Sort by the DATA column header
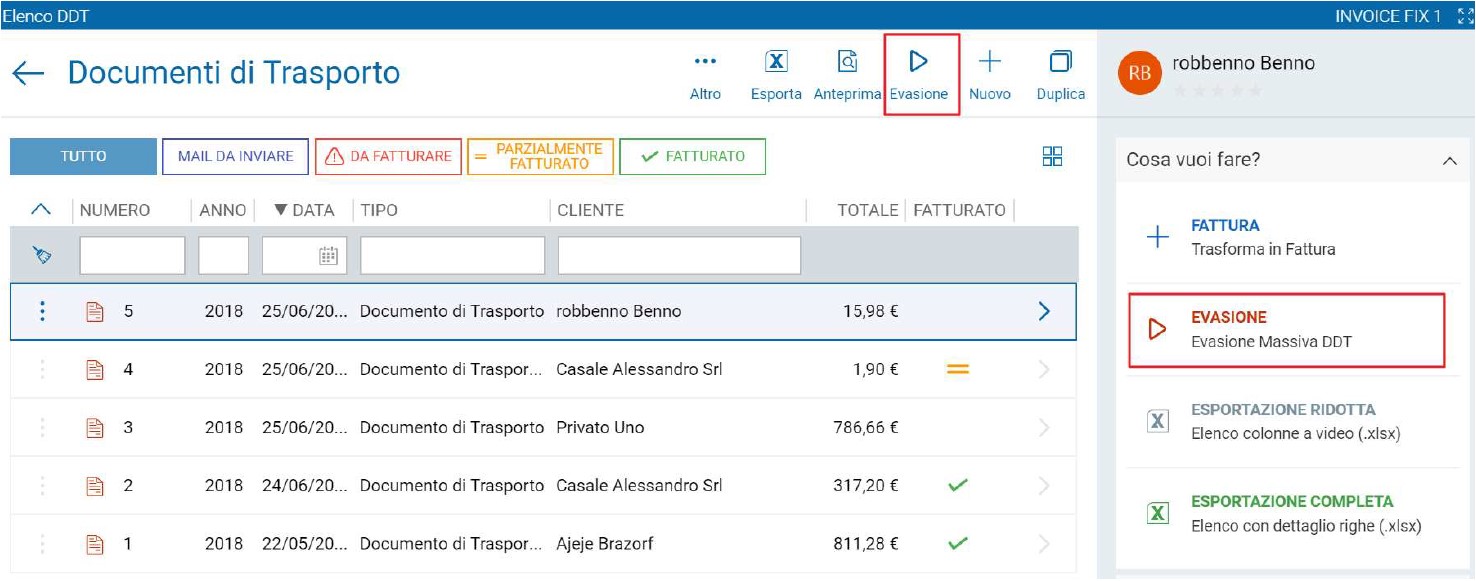The width and height of the screenshot is (1476, 581). [304, 210]
